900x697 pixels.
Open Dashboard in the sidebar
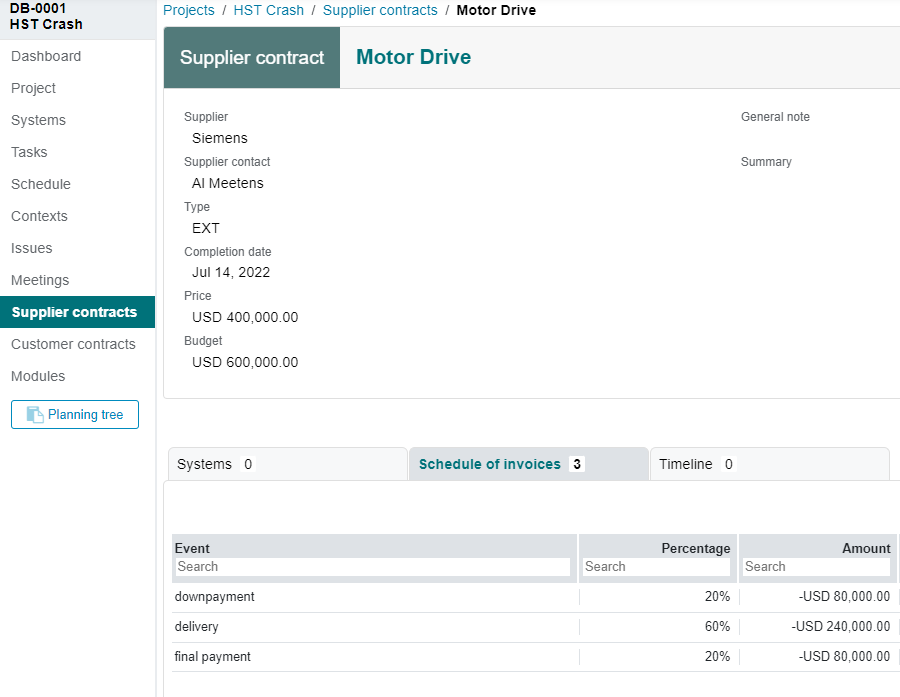pos(46,56)
